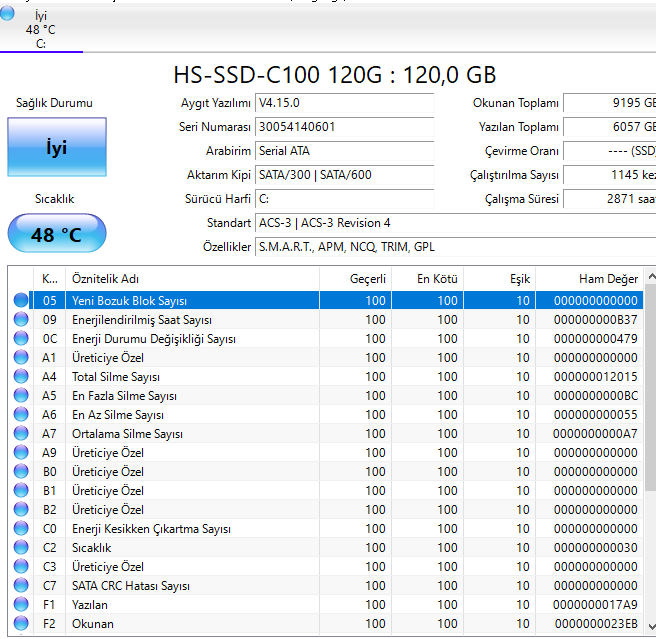The height and width of the screenshot is (639, 656).
Task: Click the 48 °C temperature button
Action: point(57,234)
